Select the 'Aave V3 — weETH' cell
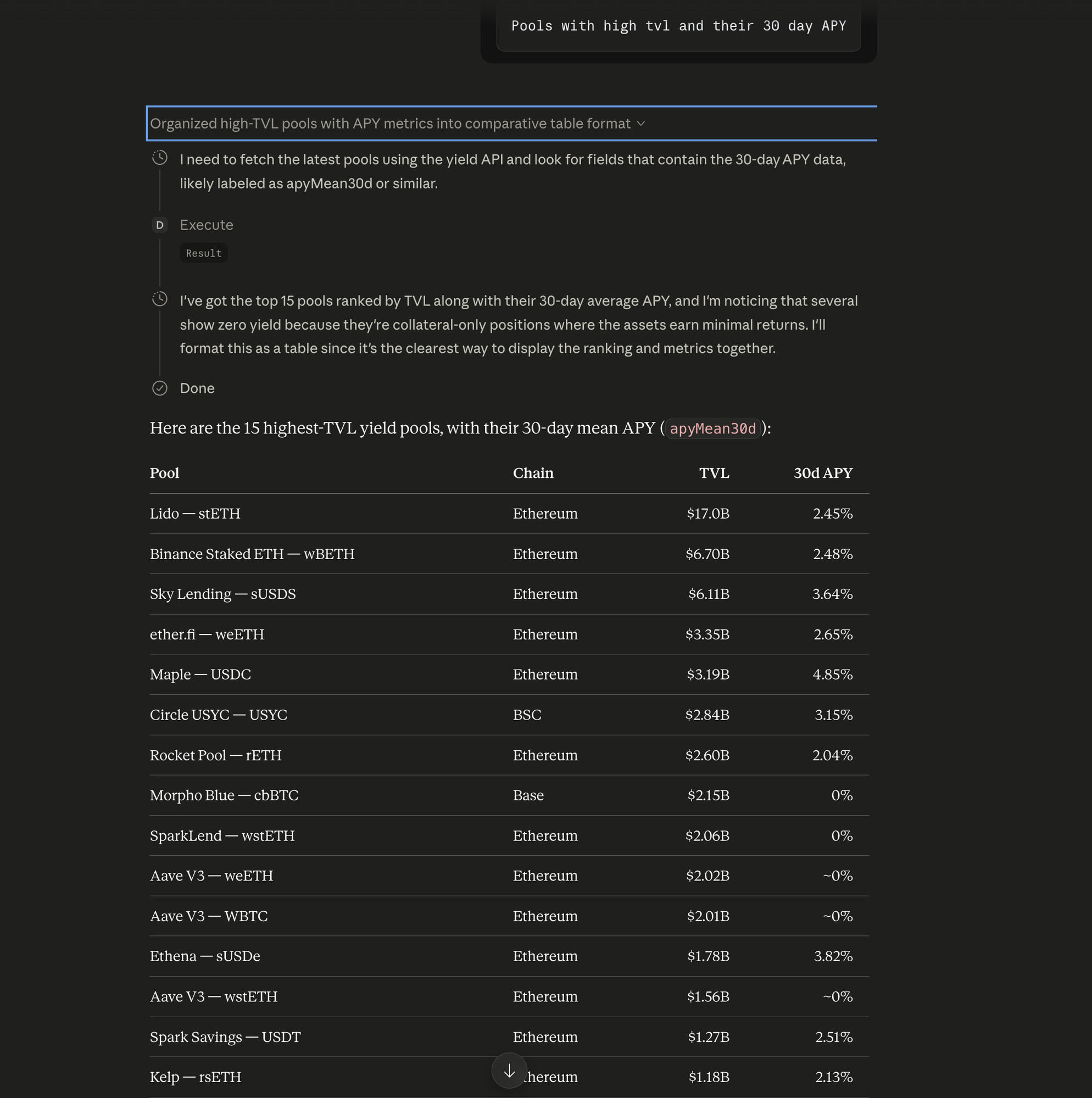The width and height of the screenshot is (1092, 1098). coord(211,875)
